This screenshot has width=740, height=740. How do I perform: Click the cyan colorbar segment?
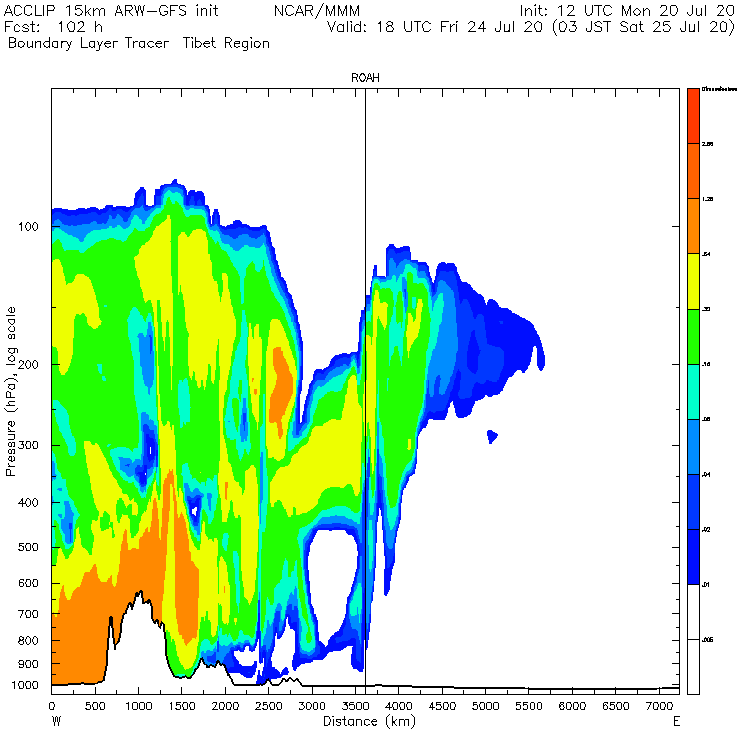tap(693, 392)
